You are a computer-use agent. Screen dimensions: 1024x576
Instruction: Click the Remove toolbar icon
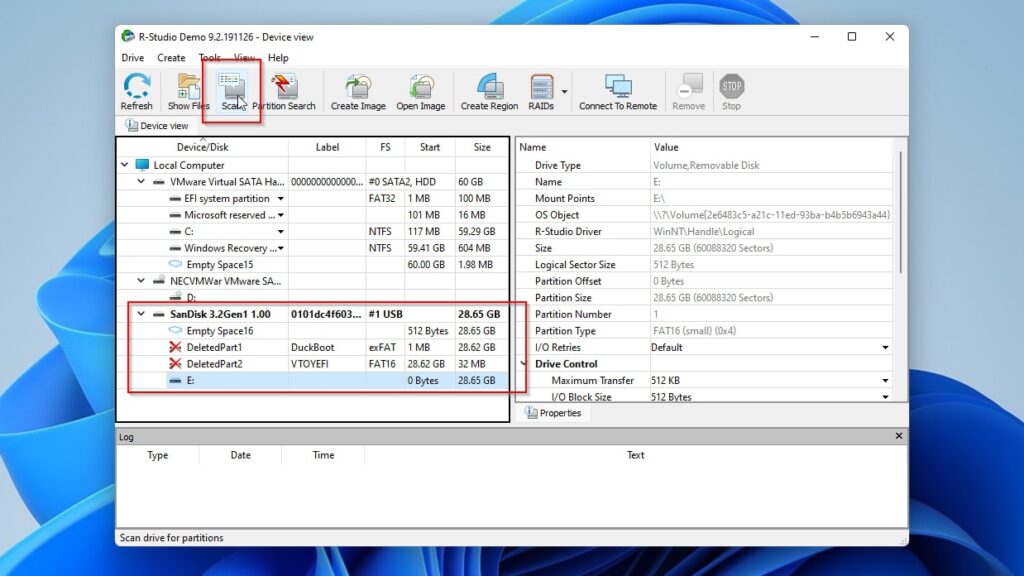(688, 91)
